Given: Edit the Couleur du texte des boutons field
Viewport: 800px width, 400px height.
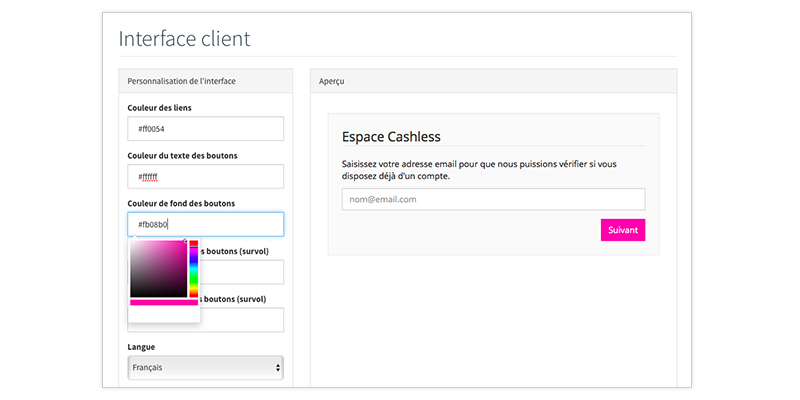Looking at the screenshot, I should [x=206, y=177].
